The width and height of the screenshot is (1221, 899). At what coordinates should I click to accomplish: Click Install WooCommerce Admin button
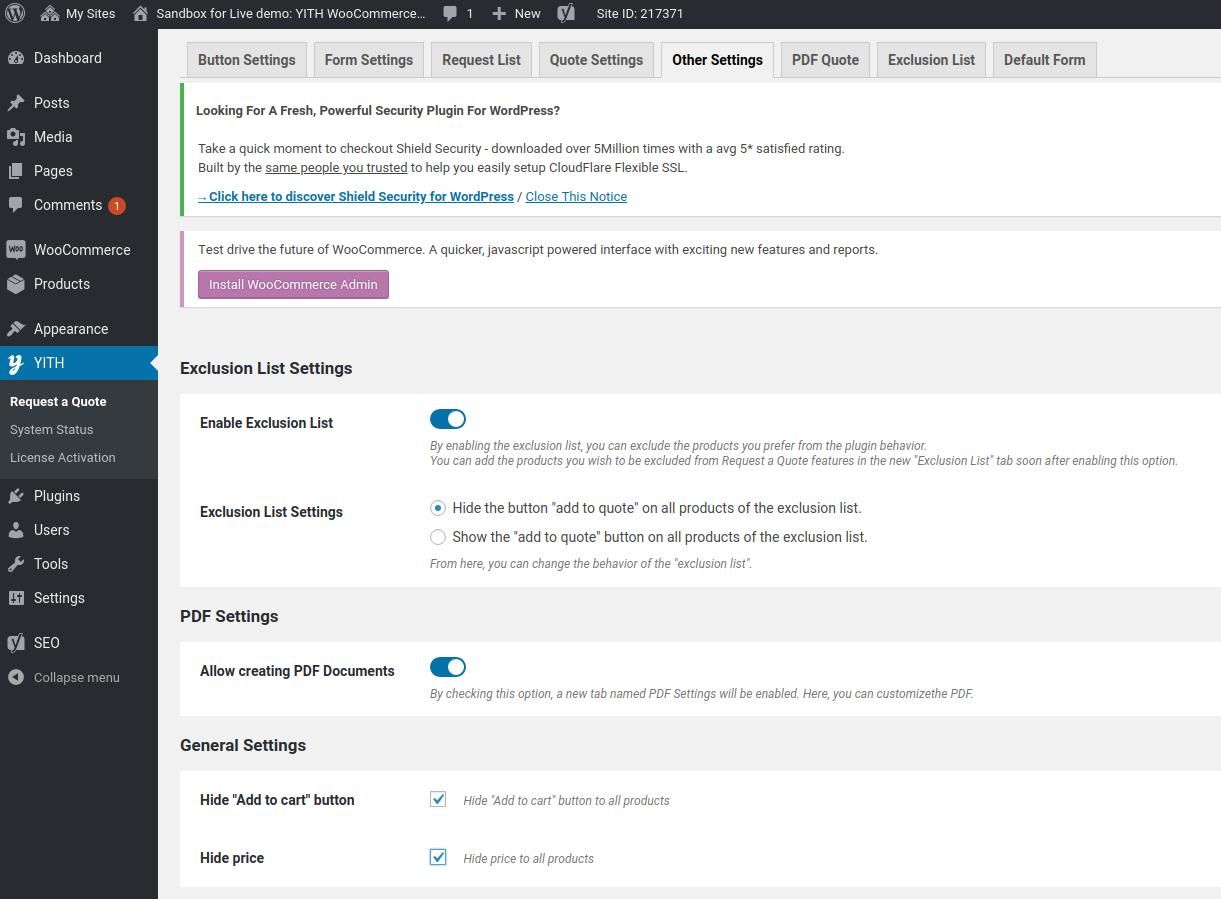293,284
